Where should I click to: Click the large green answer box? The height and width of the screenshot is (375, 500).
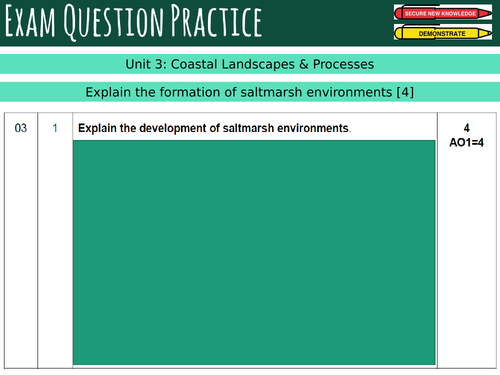(254, 253)
